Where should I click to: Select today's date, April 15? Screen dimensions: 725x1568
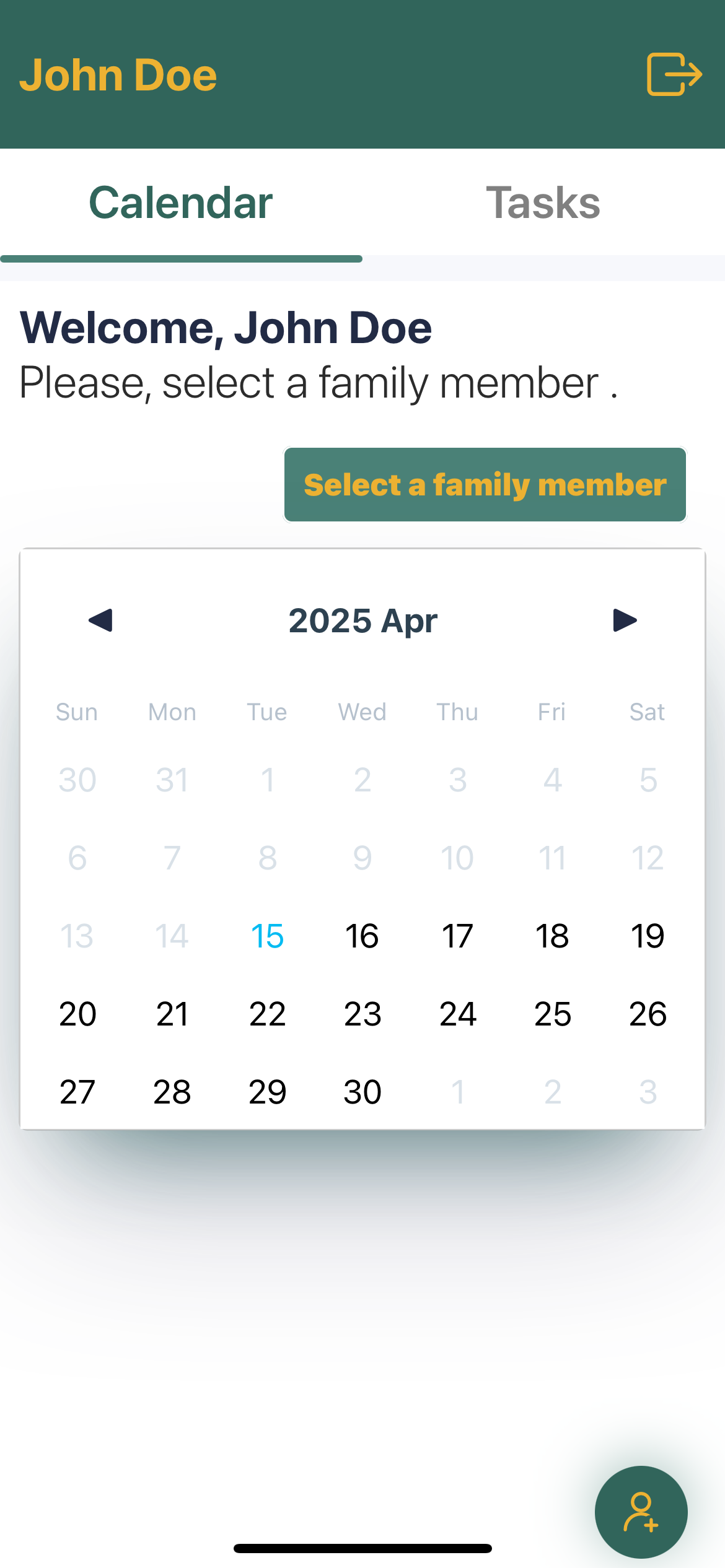[267, 936]
